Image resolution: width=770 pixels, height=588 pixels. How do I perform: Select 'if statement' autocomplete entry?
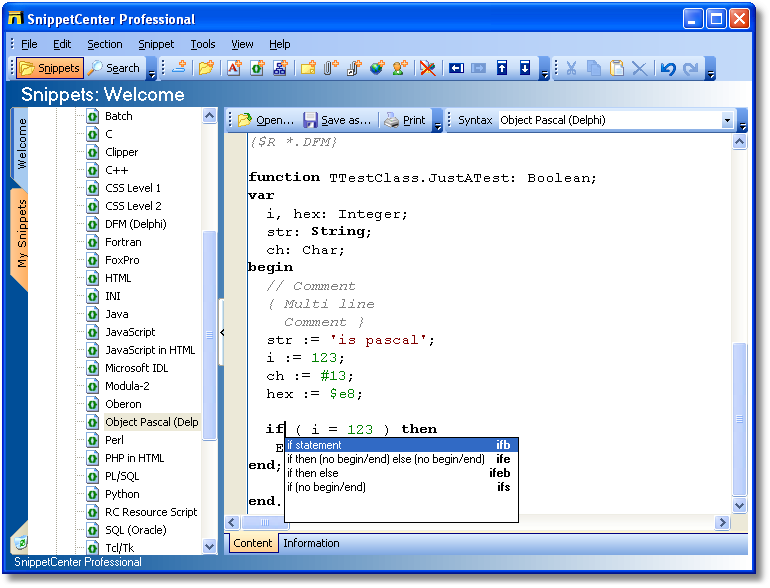400,446
